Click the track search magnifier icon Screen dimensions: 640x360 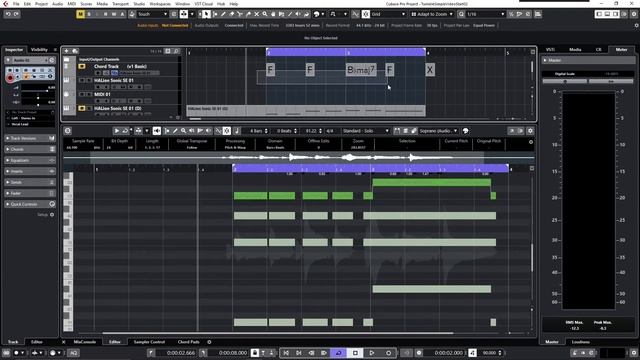[x=176, y=51]
